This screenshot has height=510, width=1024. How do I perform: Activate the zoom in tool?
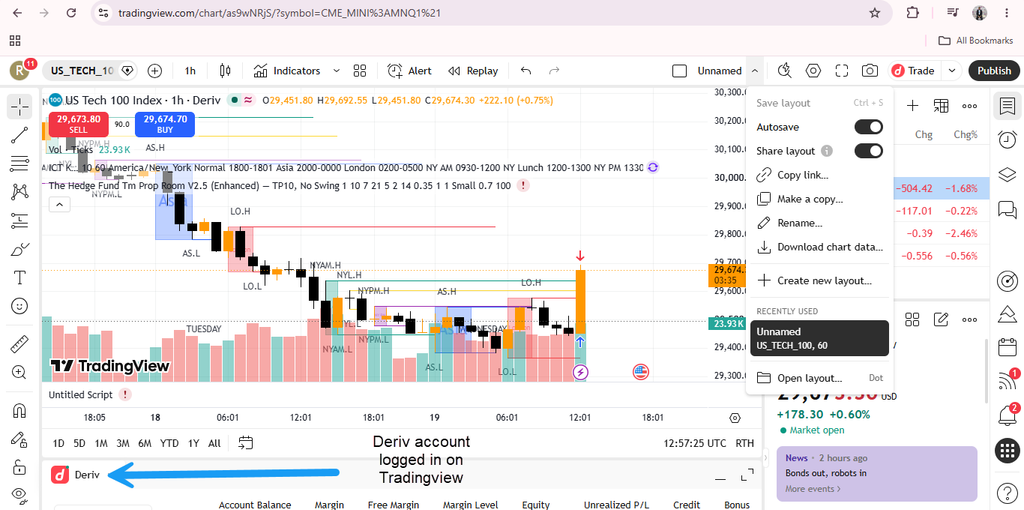(x=20, y=372)
